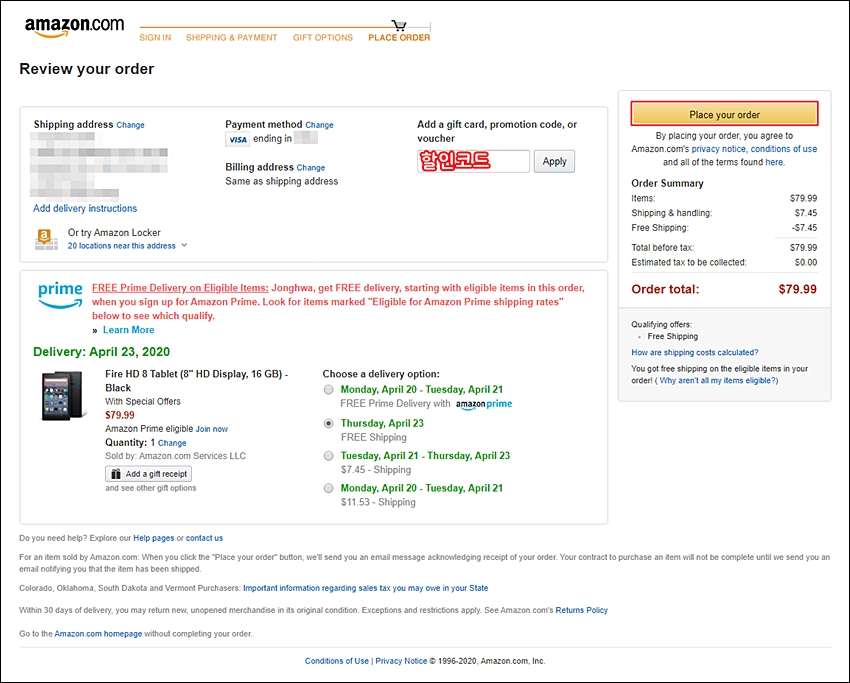Open the Returns Policy link
Screen dimensions: 850x683
582,610
